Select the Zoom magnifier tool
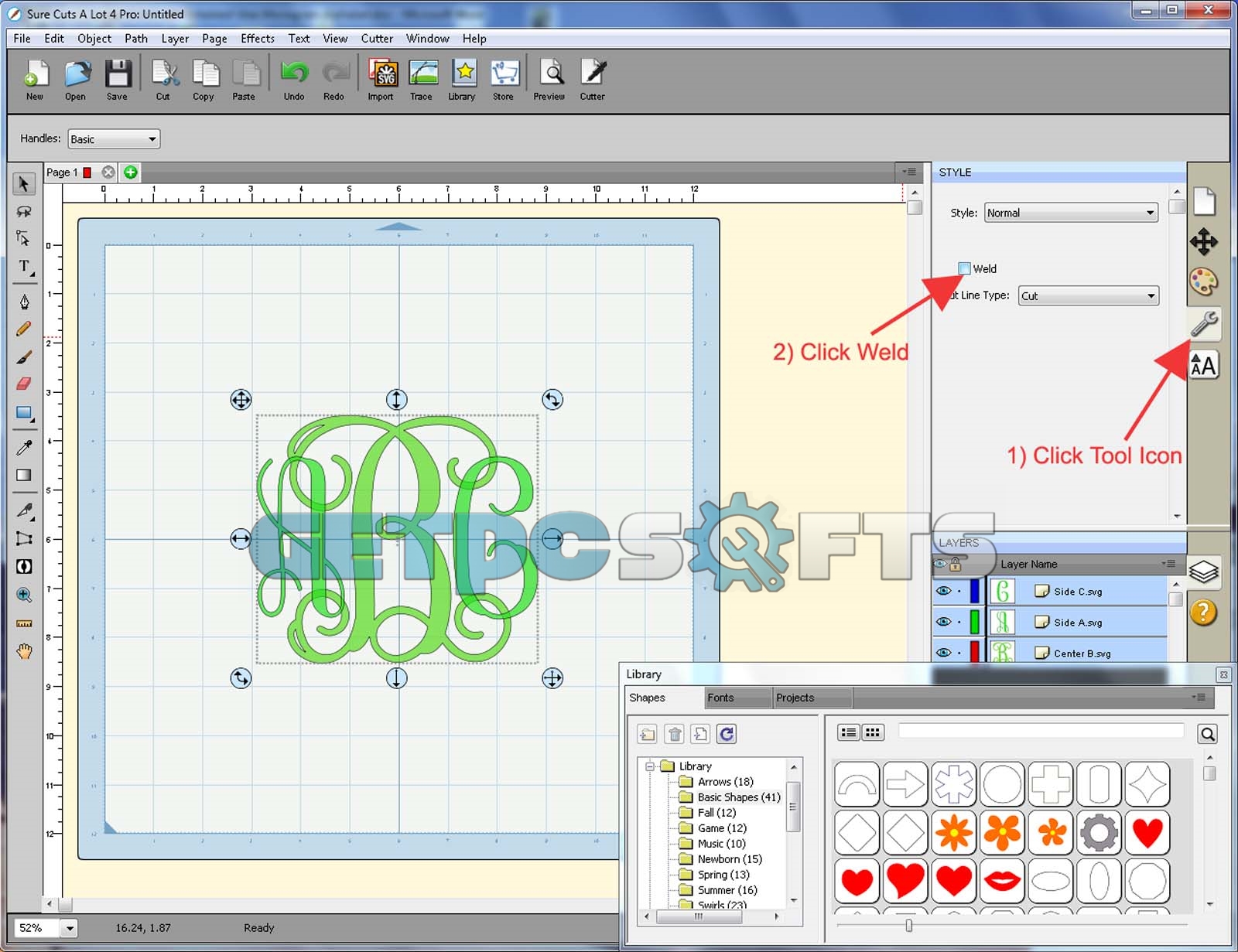Viewport: 1238px width, 952px height. pos(24,595)
